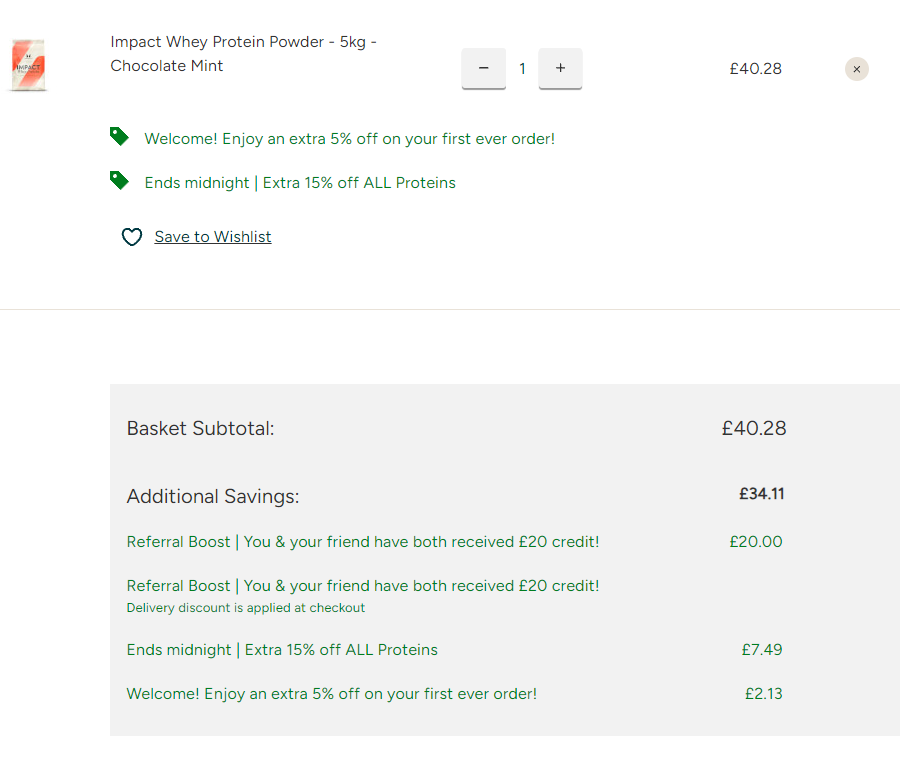
Task: Click the tag icon beside Welcome offer
Action: (x=120, y=137)
